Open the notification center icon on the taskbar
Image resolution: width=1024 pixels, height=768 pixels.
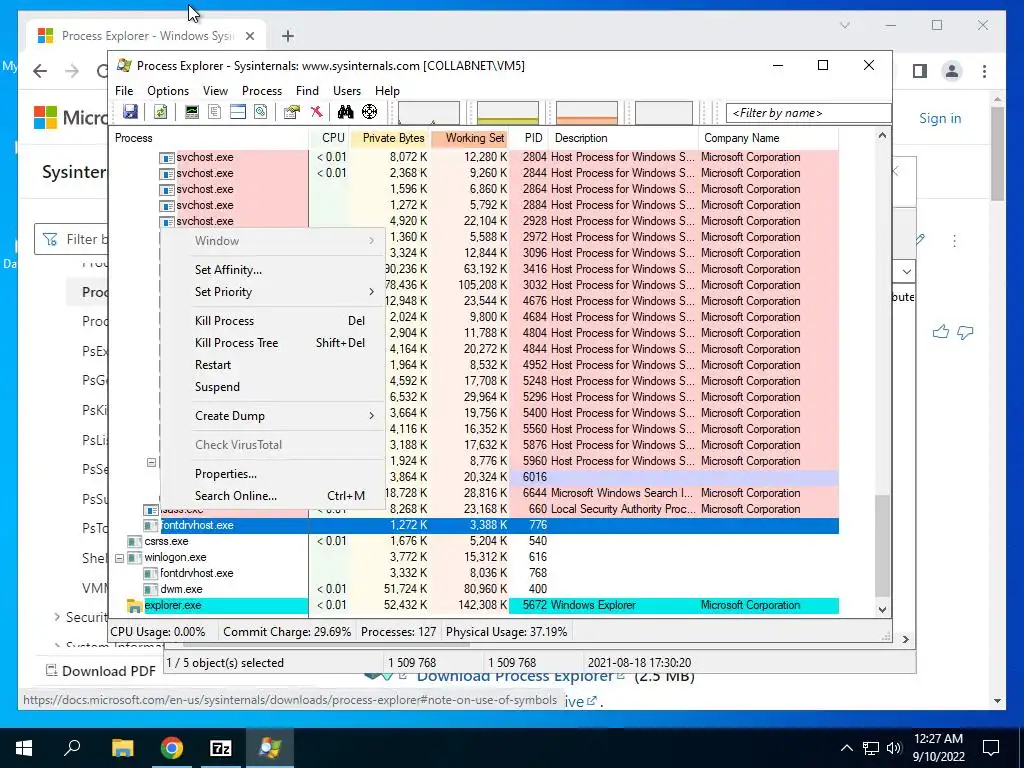[991, 748]
